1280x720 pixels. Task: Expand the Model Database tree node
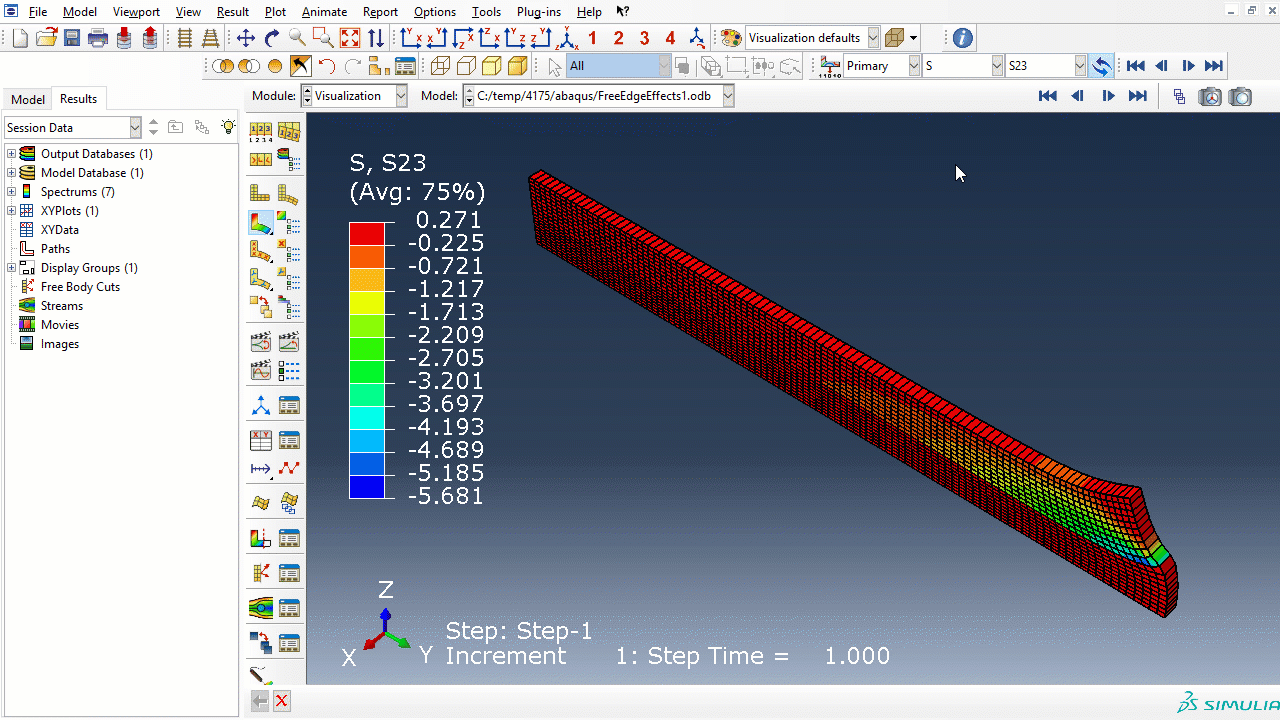[x=11, y=173]
